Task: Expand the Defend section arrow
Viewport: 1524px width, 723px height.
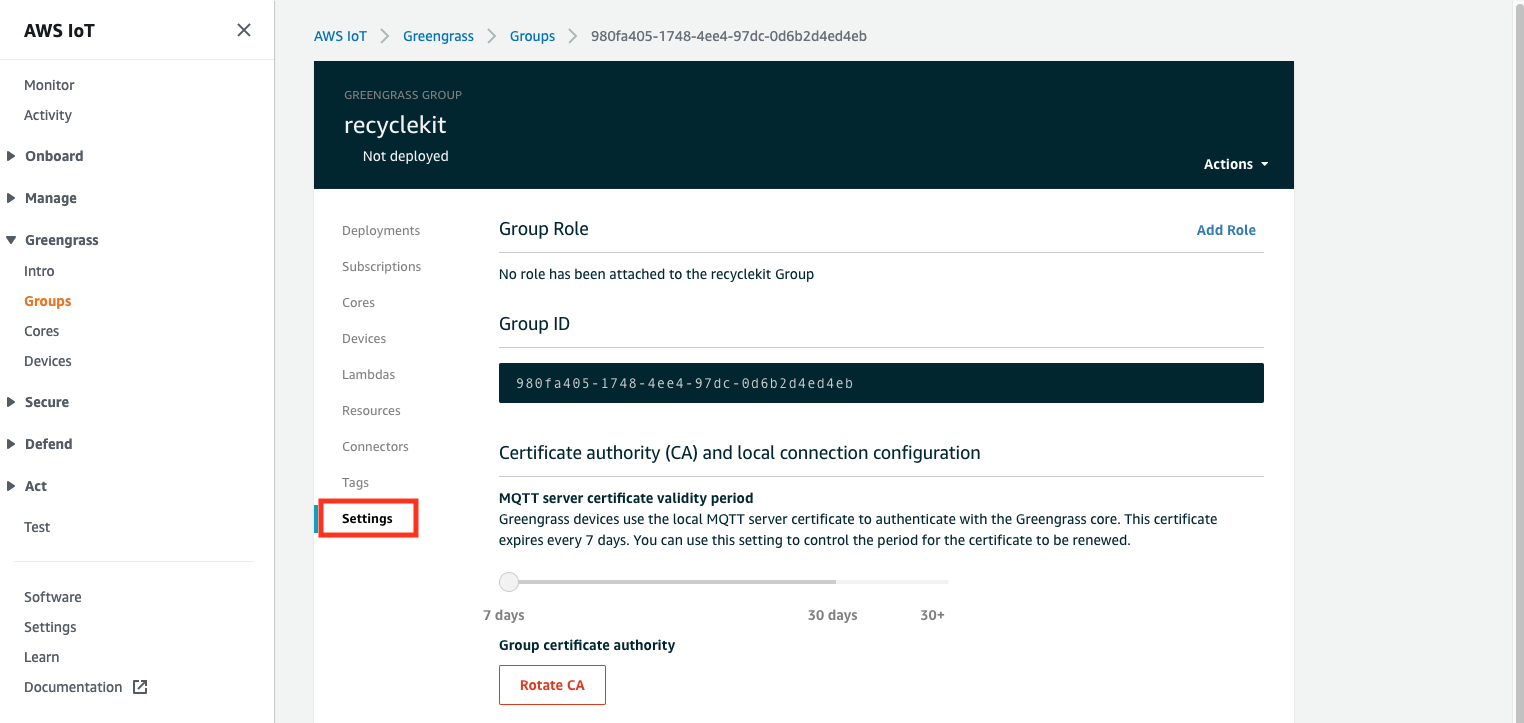Action: [x=11, y=444]
